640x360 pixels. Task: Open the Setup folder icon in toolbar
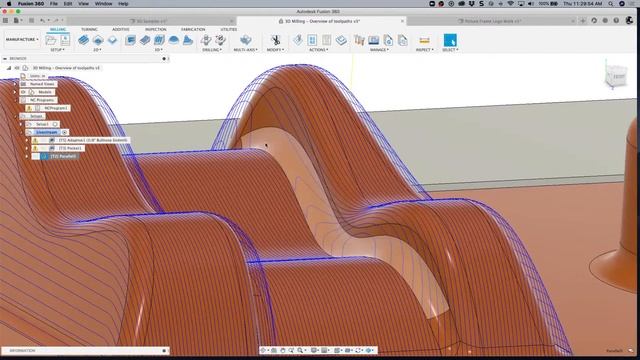click(x=51, y=40)
